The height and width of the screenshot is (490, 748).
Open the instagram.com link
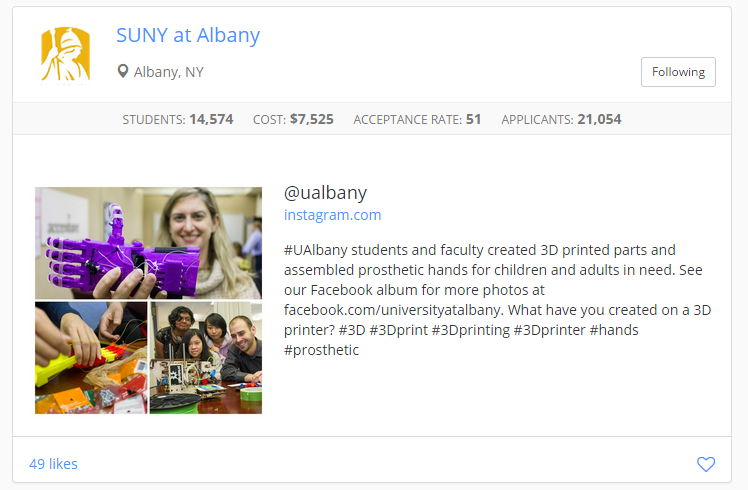(x=332, y=215)
